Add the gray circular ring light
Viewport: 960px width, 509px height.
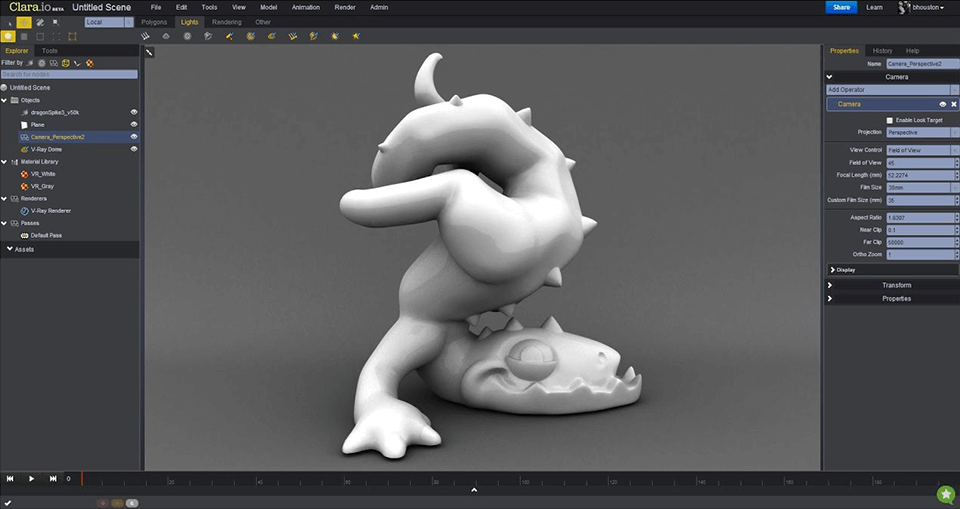coord(187,36)
